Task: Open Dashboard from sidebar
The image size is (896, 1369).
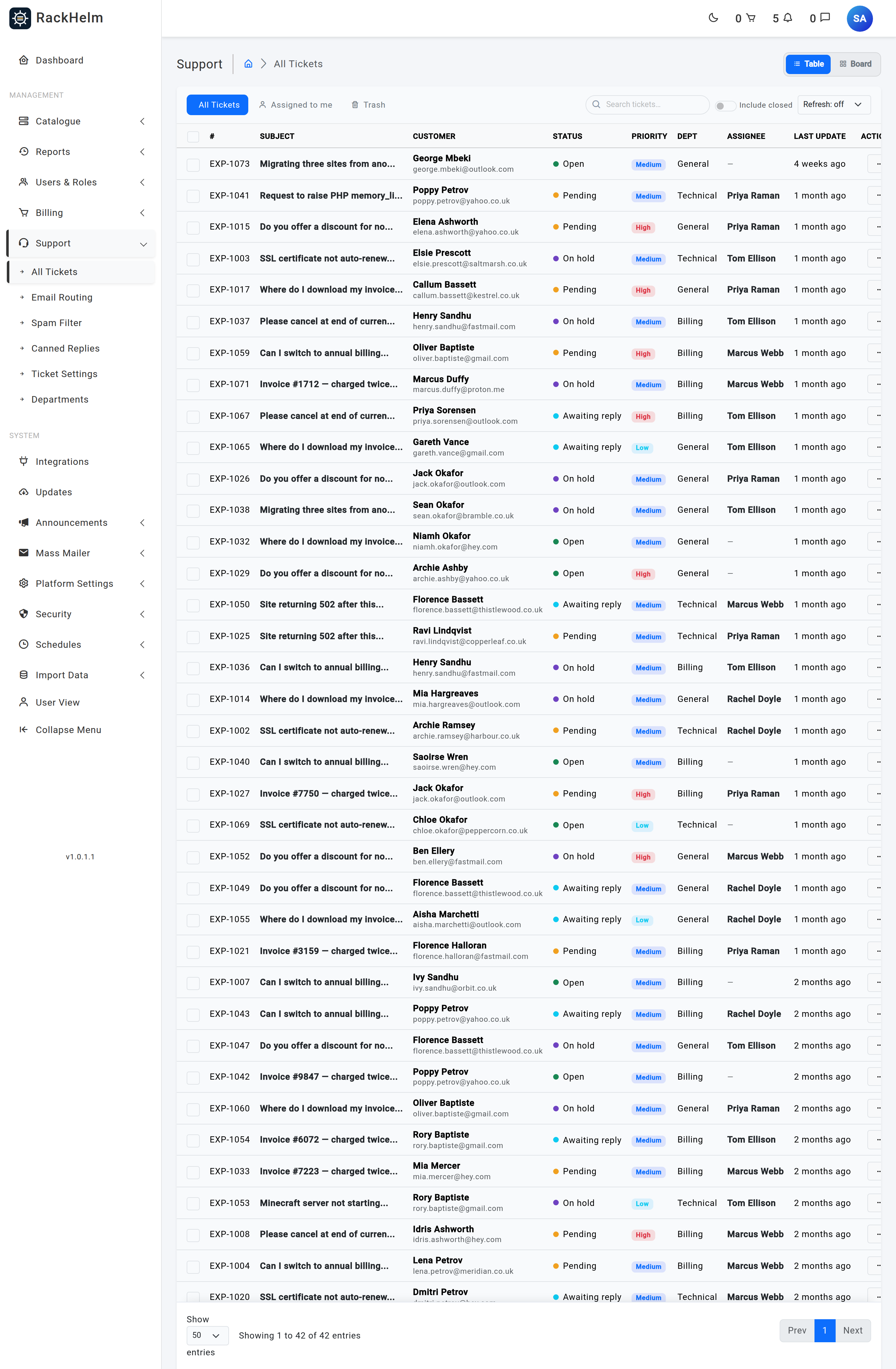Action: tap(81, 60)
